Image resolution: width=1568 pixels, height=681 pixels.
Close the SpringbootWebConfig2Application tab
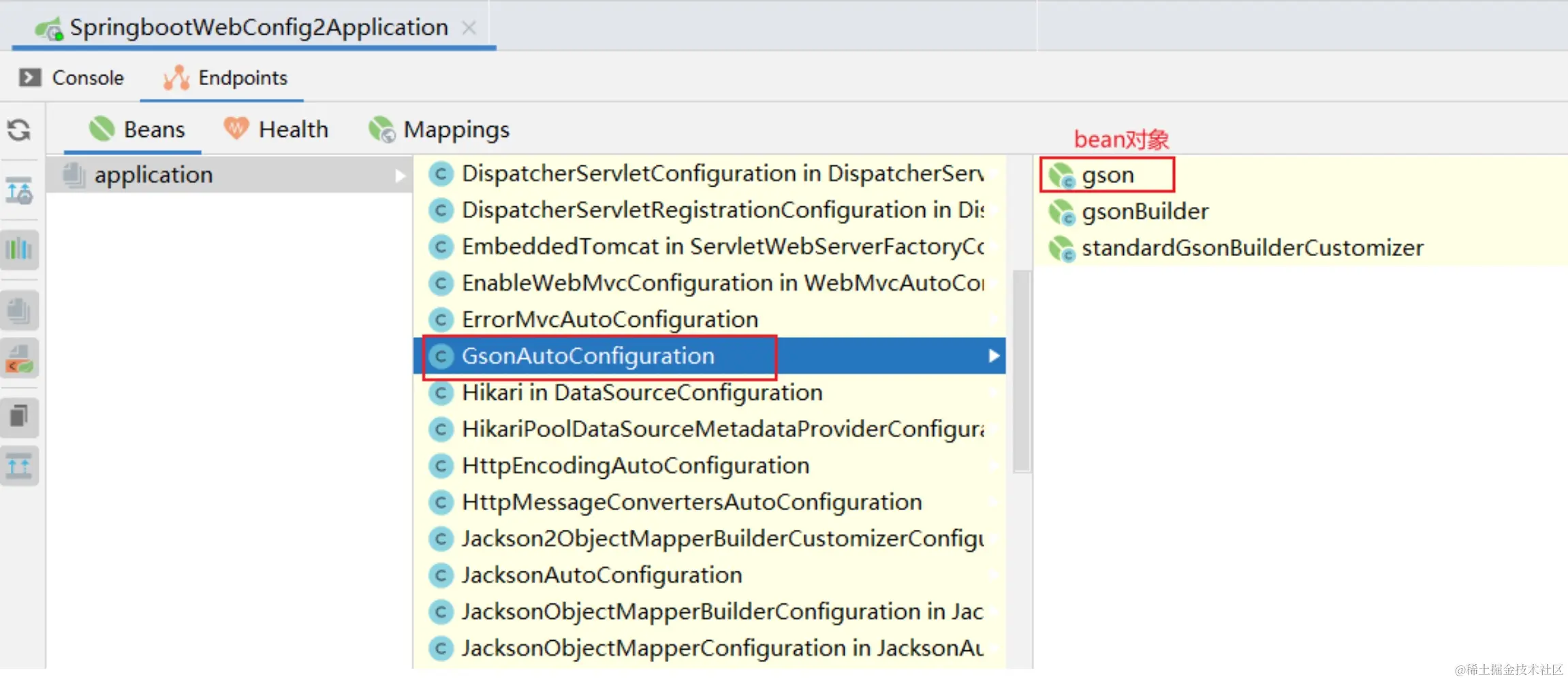pyautogui.click(x=469, y=28)
